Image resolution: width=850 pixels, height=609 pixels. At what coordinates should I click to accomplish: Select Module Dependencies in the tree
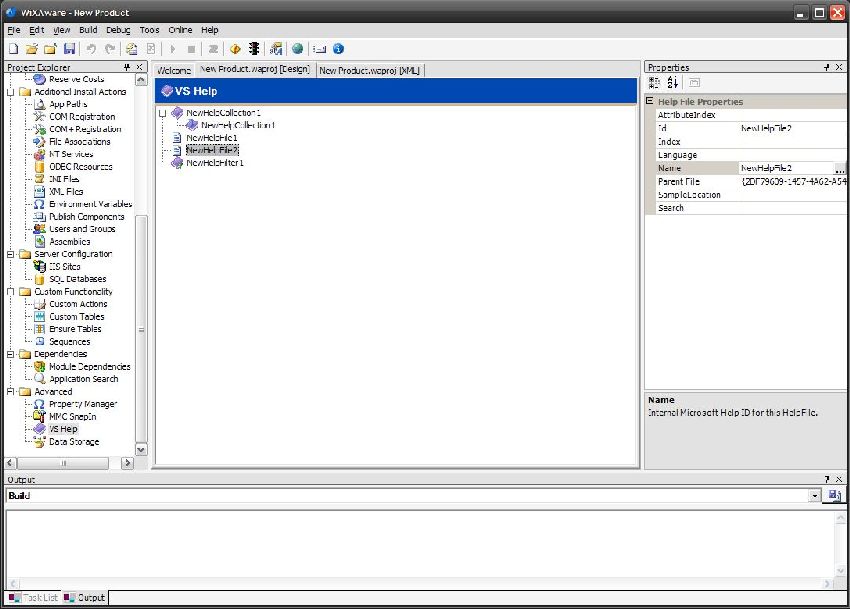(89, 367)
